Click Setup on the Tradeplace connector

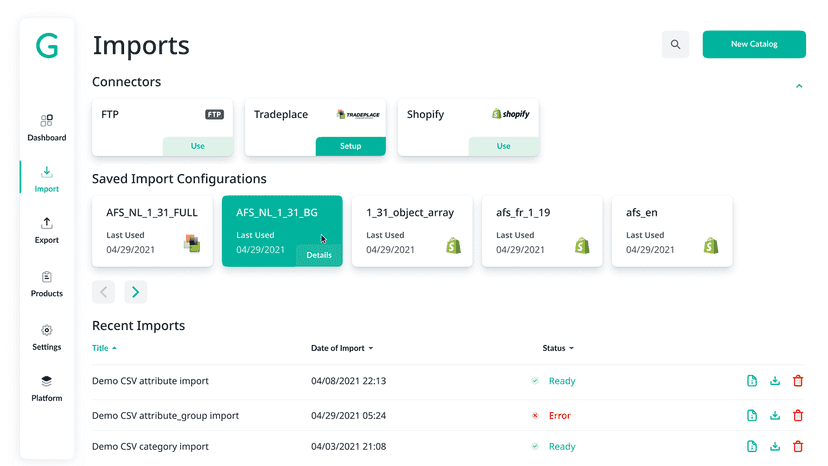pos(351,146)
